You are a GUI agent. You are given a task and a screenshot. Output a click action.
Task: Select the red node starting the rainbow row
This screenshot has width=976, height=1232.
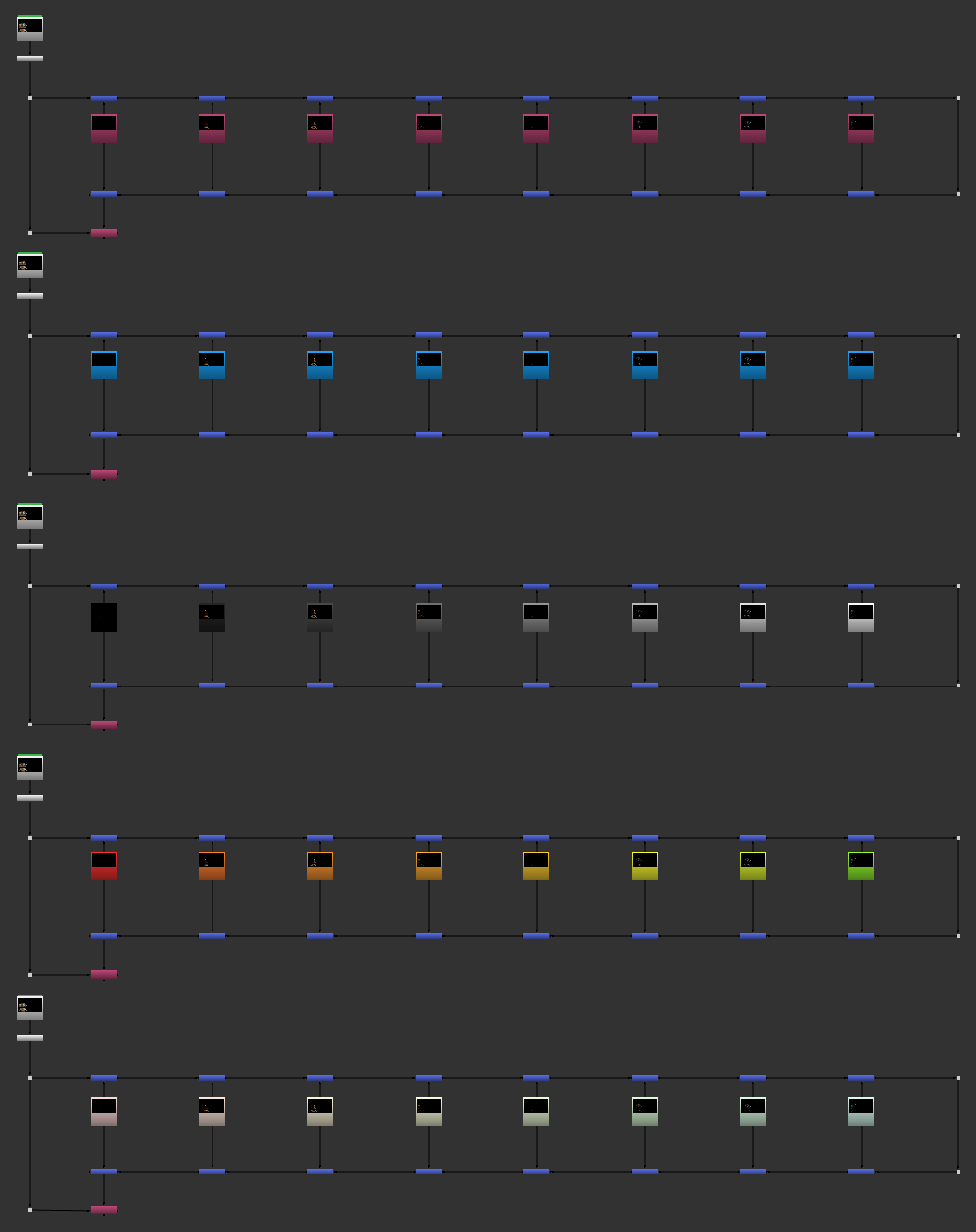[104, 866]
